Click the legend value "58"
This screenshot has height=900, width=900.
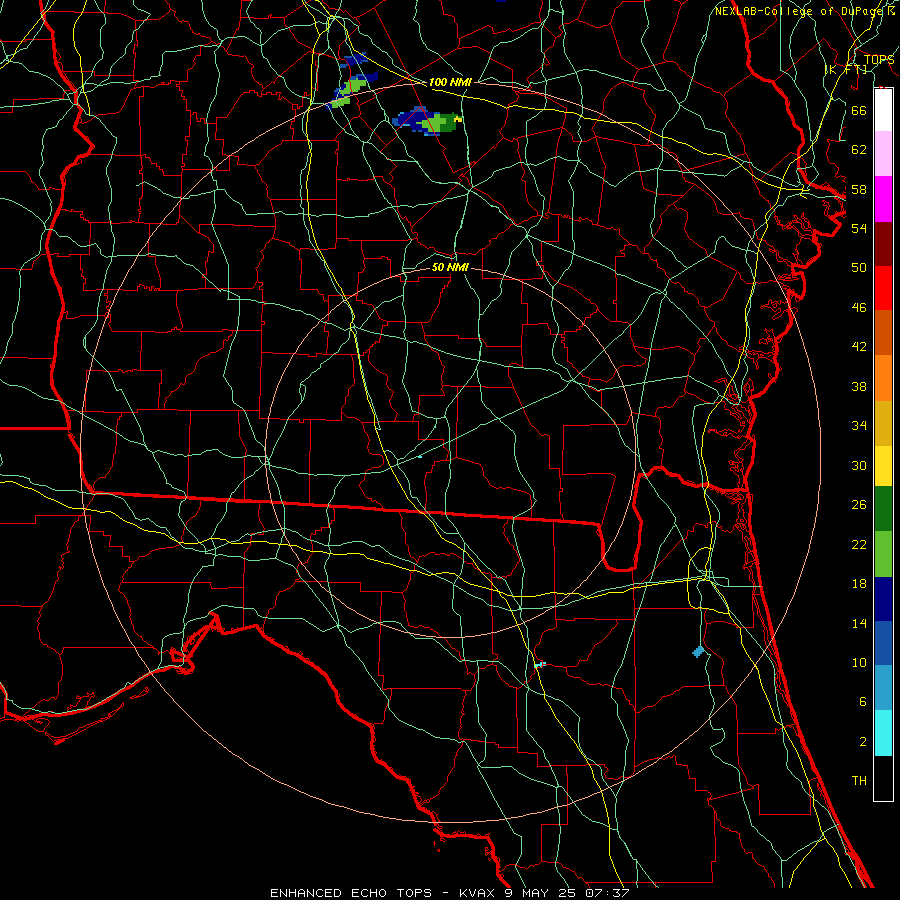pyautogui.click(x=859, y=189)
